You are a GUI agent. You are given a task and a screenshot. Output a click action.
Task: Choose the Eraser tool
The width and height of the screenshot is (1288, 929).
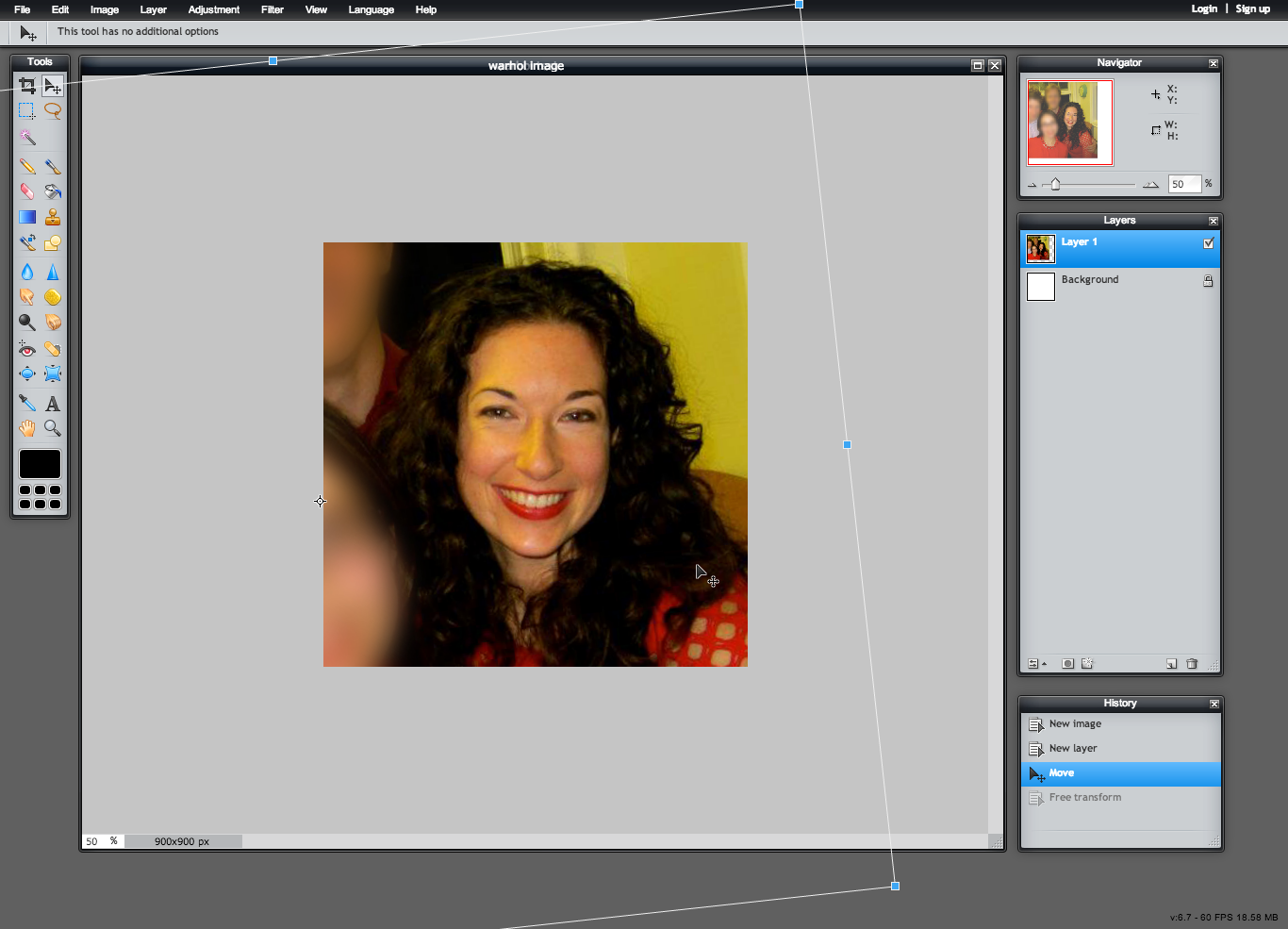(27, 191)
